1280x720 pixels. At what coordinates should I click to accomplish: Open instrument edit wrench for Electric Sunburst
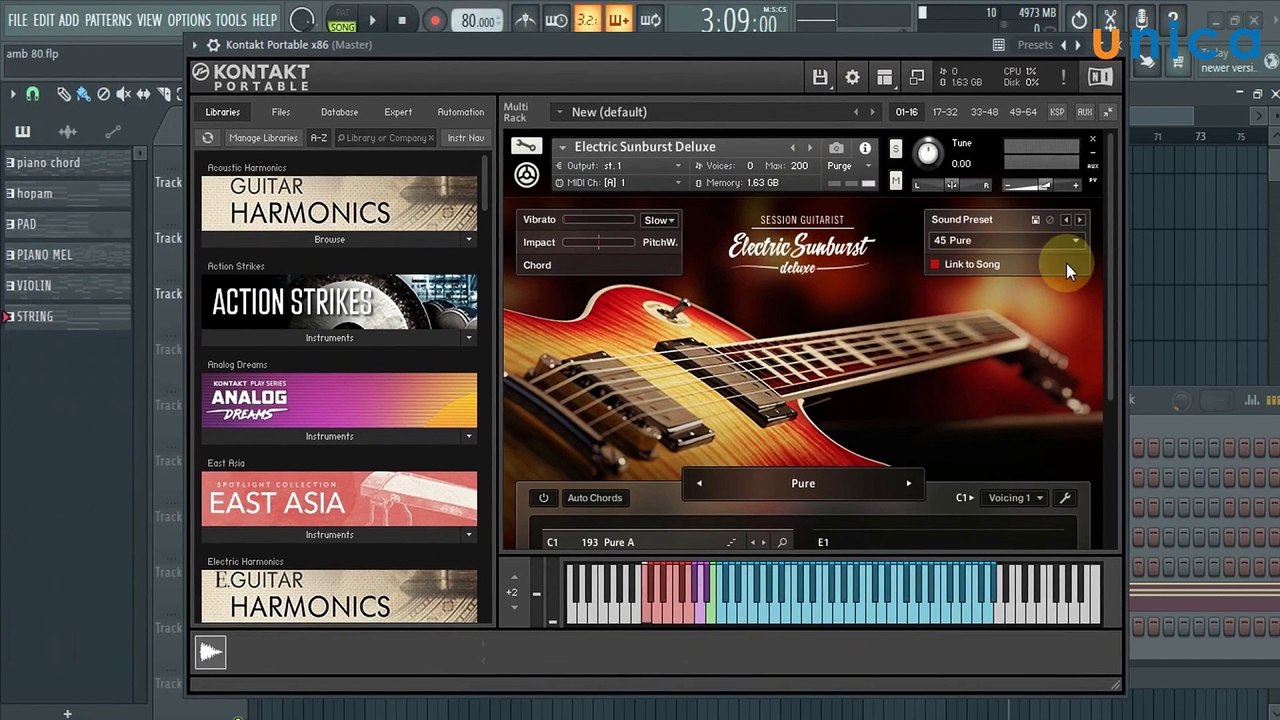pos(525,147)
